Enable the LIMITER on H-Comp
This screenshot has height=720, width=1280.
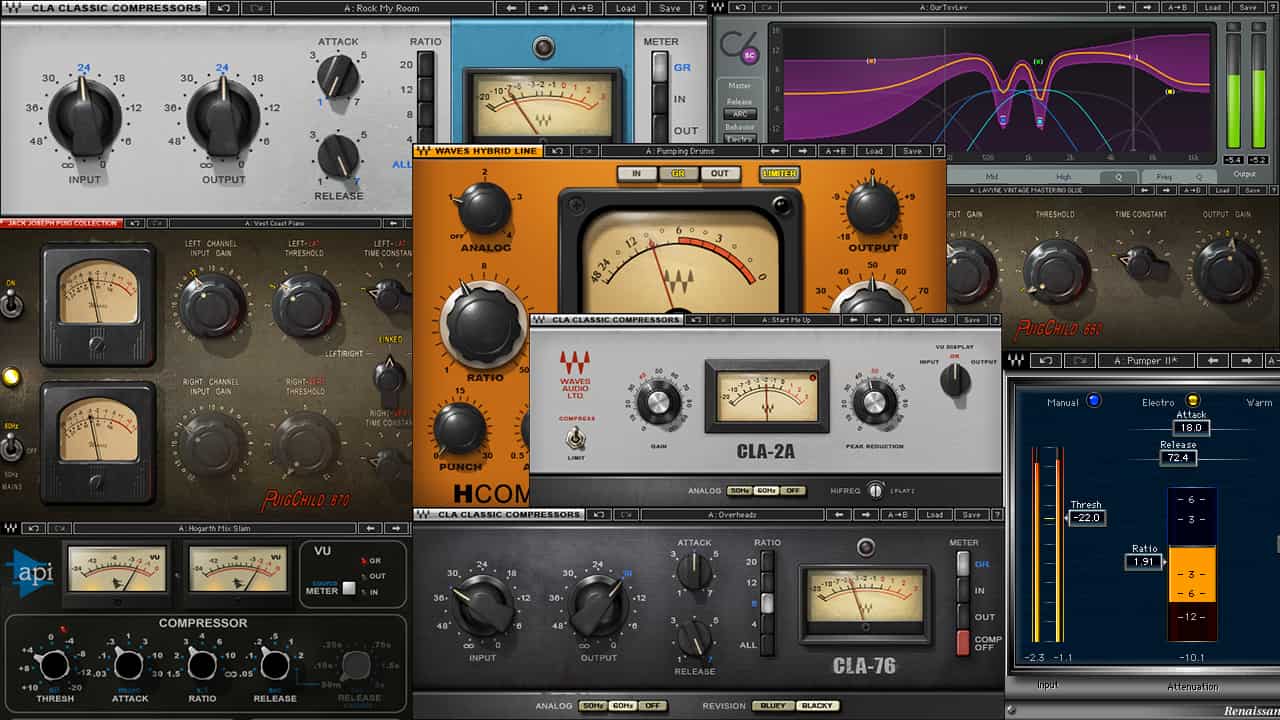(x=780, y=173)
